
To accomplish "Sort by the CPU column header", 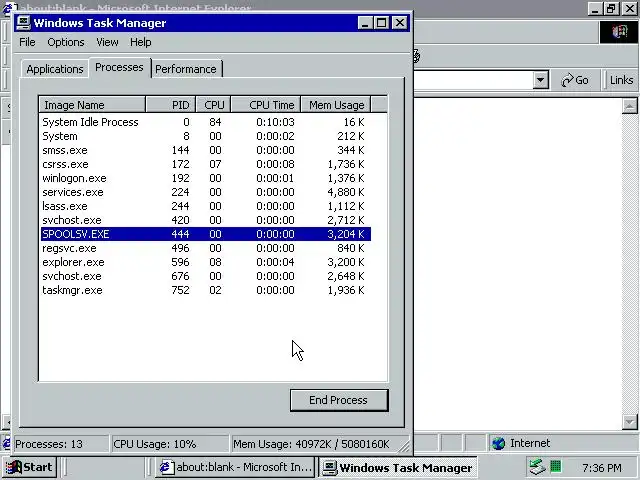I will coord(213,105).
